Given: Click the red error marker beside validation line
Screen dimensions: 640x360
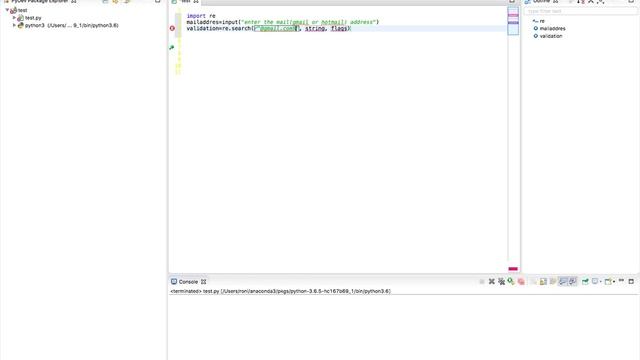Looking at the screenshot, I should [172, 28].
